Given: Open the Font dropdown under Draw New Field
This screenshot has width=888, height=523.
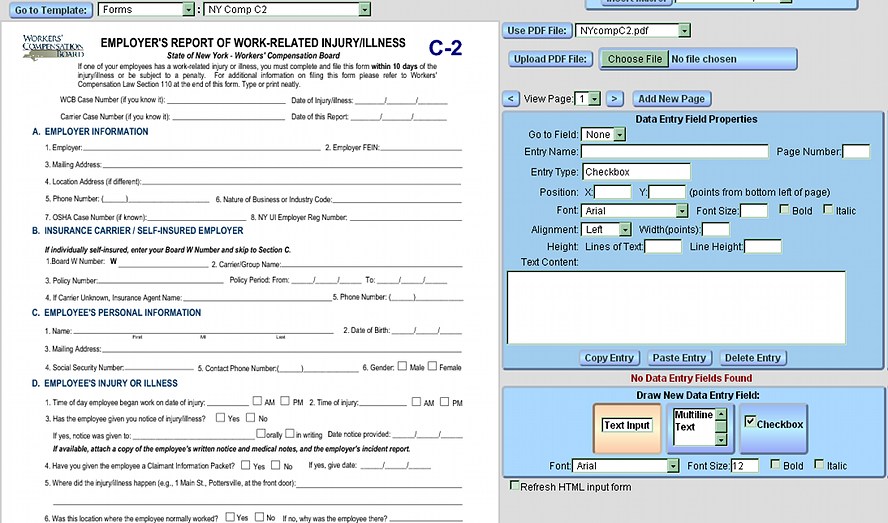Looking at the screenshot, I should point(625,466).
